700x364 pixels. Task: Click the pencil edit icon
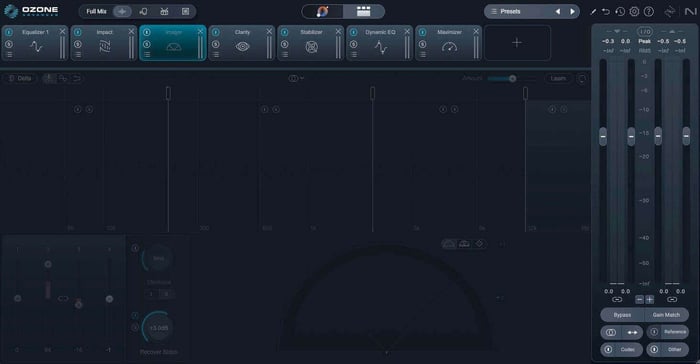[x=593, y=12]
